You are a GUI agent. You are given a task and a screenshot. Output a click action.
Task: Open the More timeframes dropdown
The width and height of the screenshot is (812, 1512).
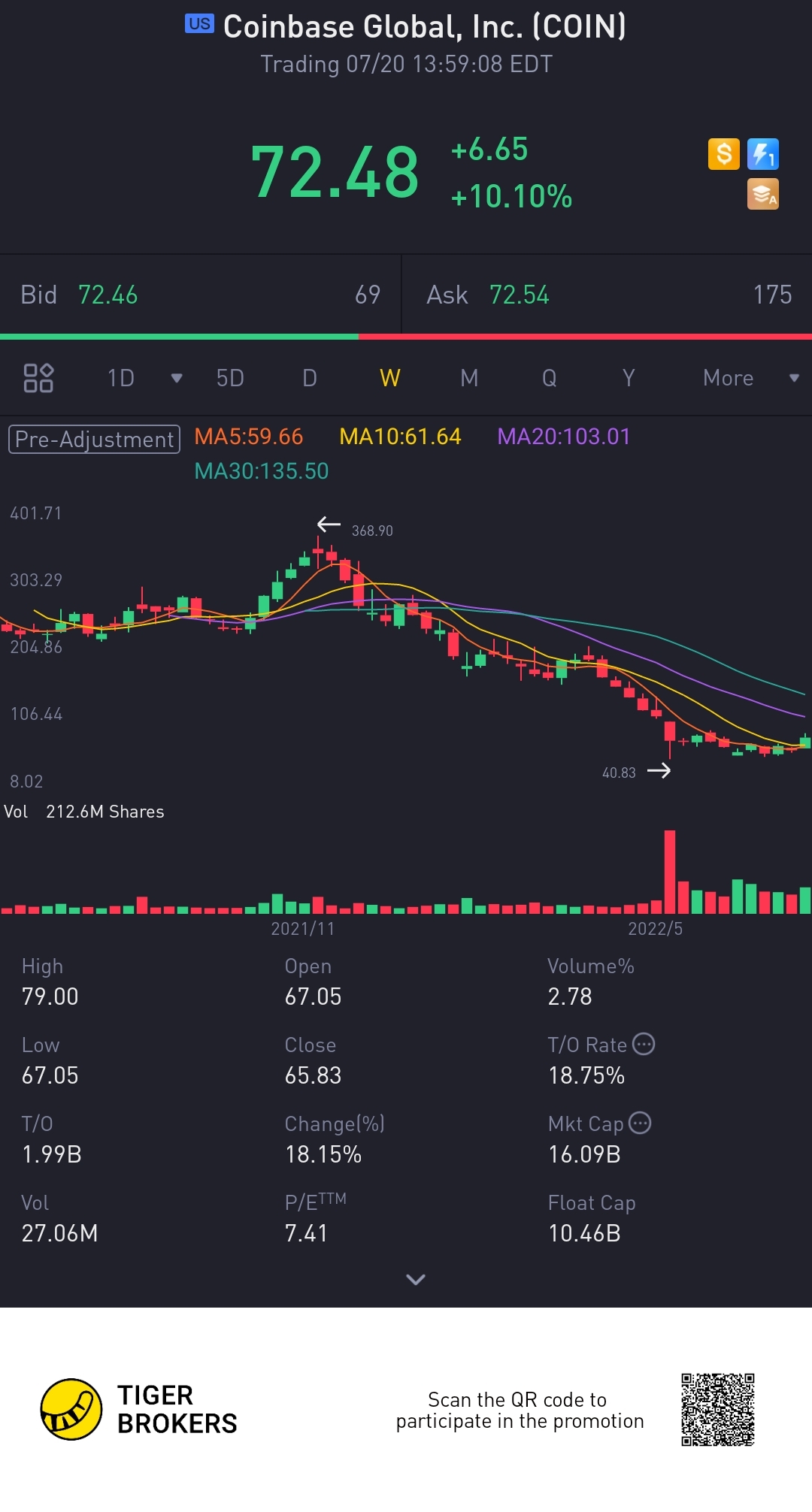(750, 378)
